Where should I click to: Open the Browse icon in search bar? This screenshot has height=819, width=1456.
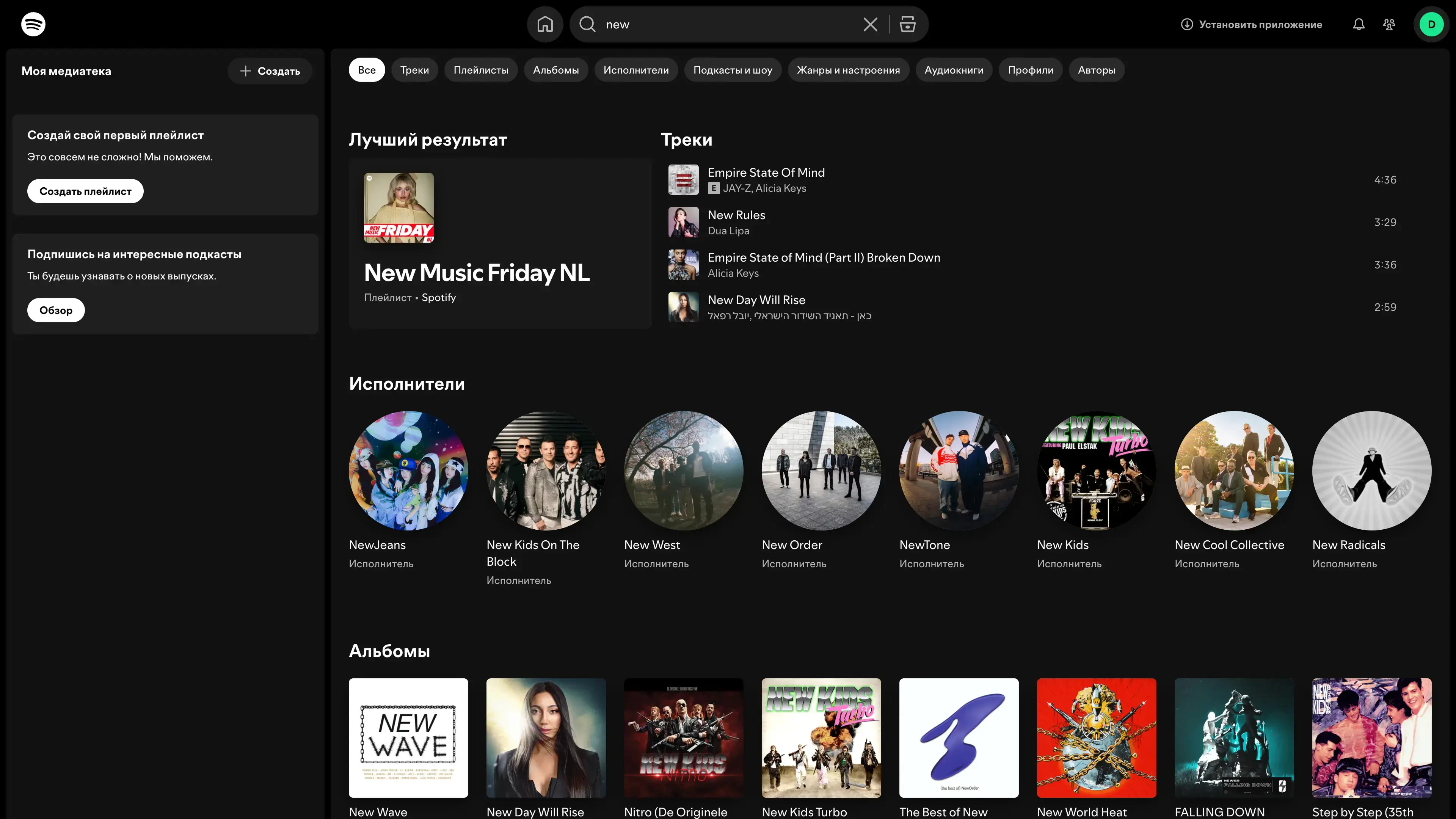coord(907,24)
